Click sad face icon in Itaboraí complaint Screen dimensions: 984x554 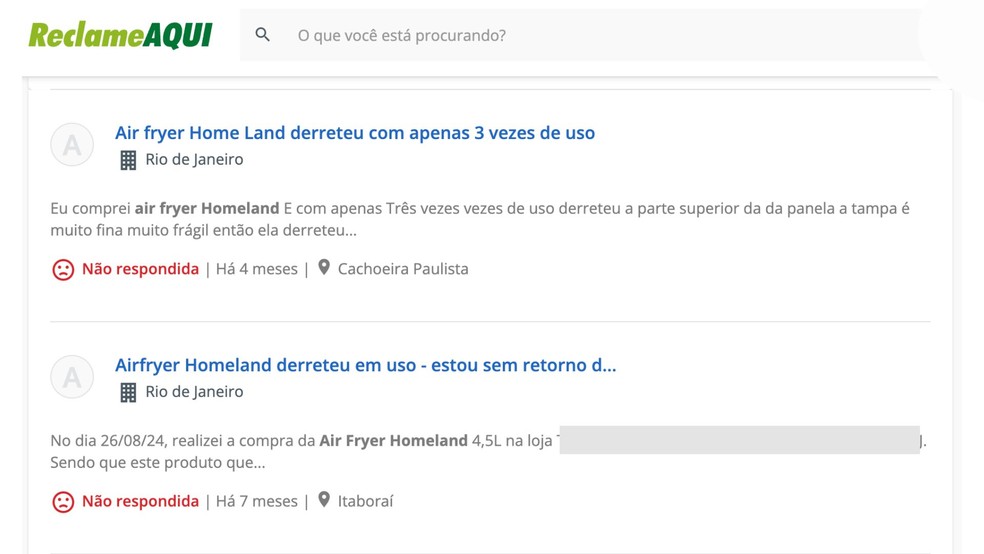[x=63, y=502]
